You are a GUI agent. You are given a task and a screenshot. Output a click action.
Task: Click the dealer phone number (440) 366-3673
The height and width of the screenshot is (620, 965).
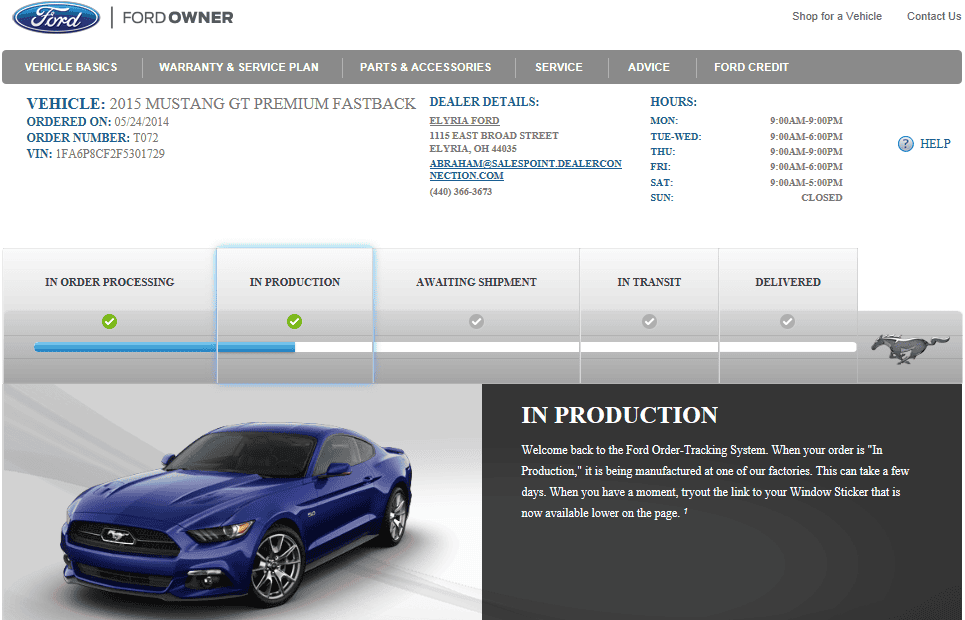[x=460, y=192]
